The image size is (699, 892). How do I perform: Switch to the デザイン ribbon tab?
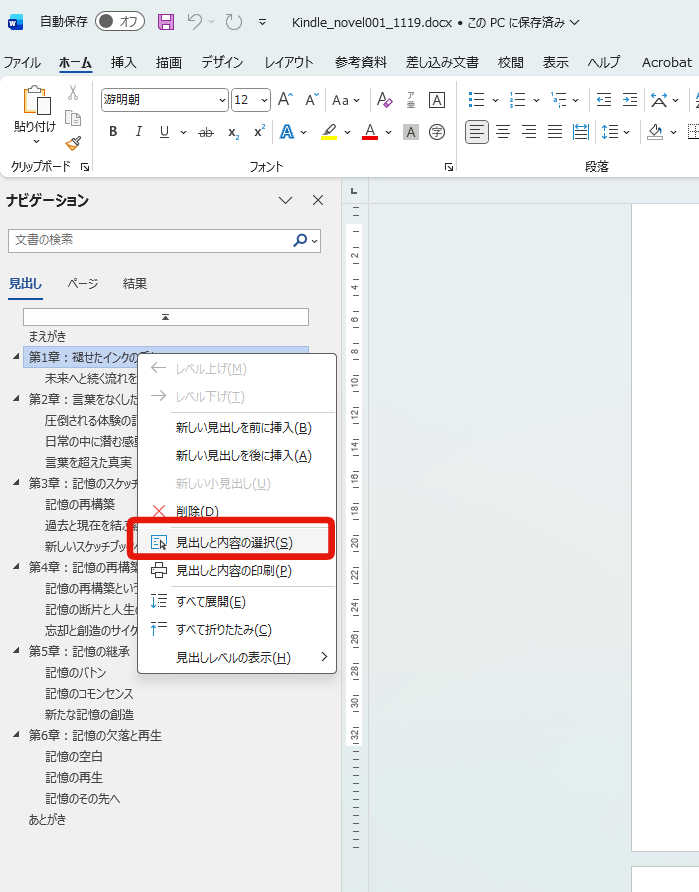pyautogui.click(x=222, y=62)
